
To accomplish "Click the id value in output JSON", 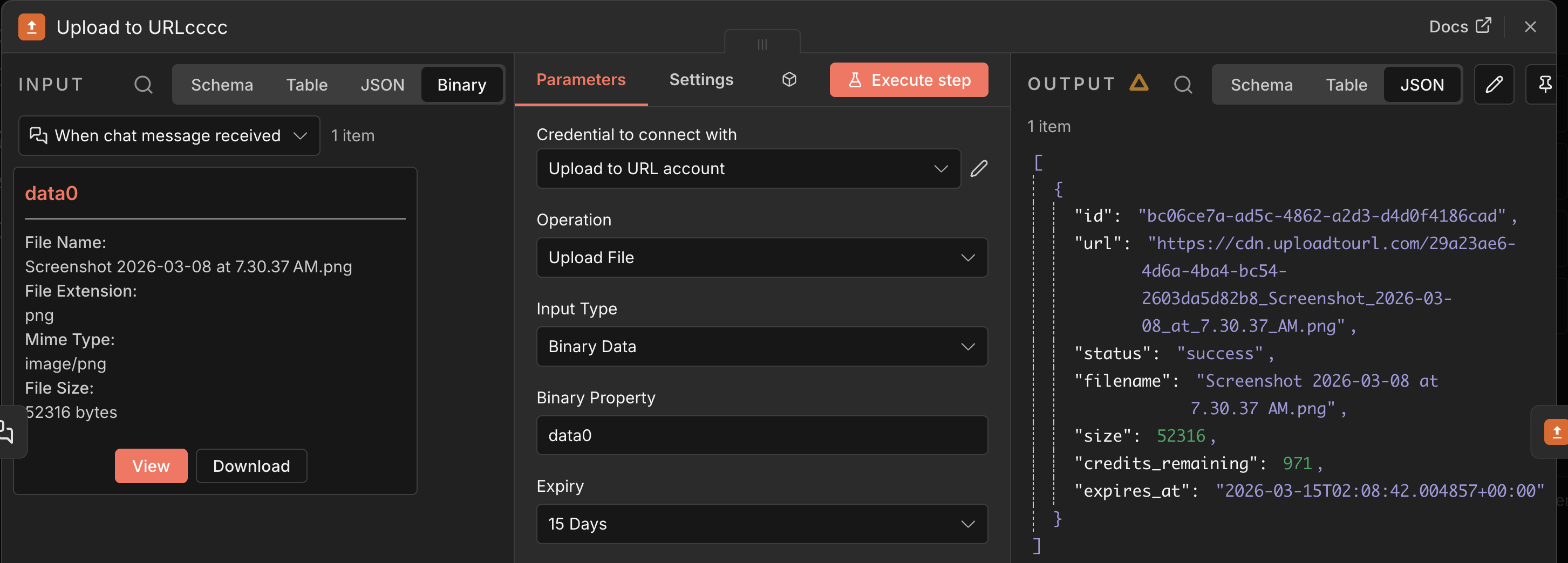I will click(x=1321, y=216).
